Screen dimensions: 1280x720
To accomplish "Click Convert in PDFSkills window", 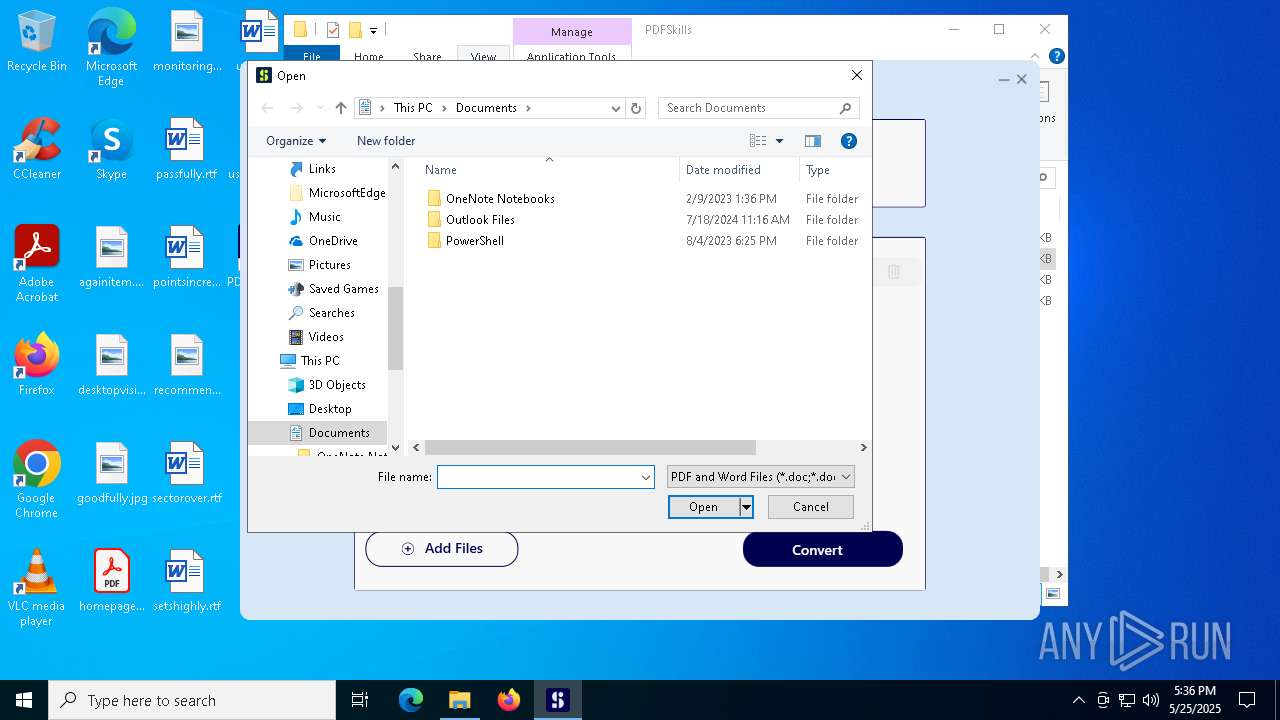I will click(823, 550).
